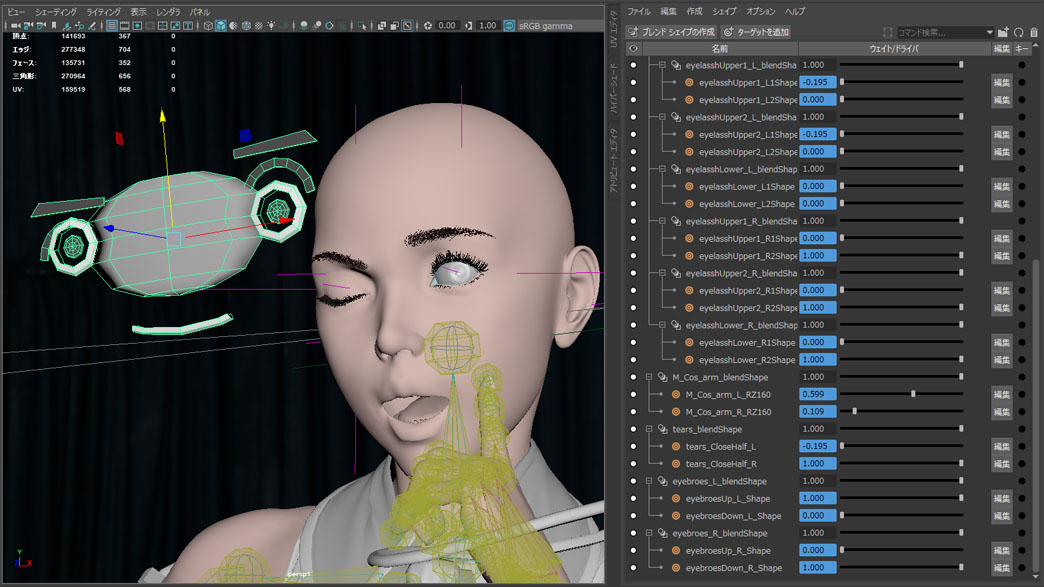Click the exposure reset icon
This screenshot has width=1044, height=587.
pyautogui.click(x=428, y=26)
